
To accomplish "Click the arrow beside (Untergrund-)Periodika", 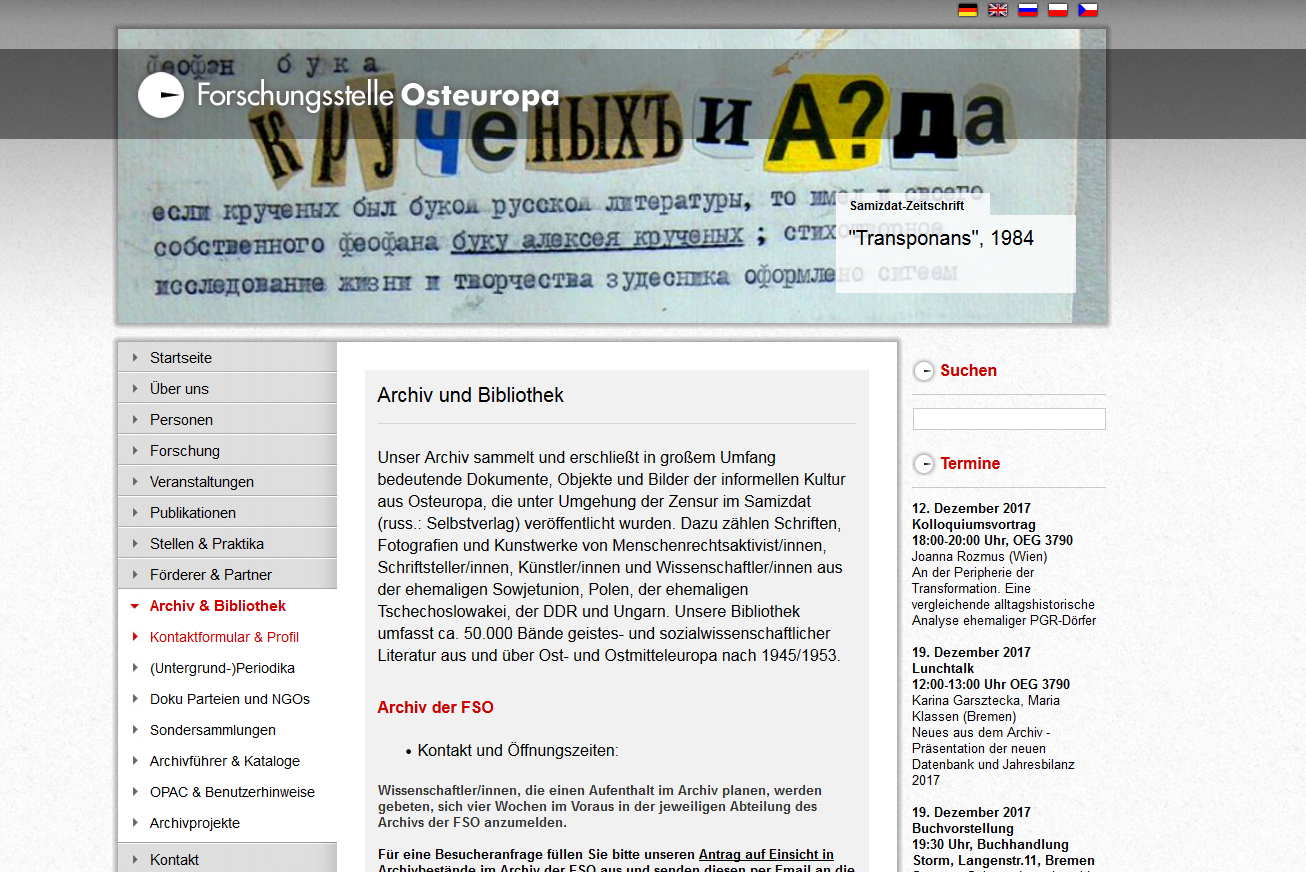I will (135, 667).
